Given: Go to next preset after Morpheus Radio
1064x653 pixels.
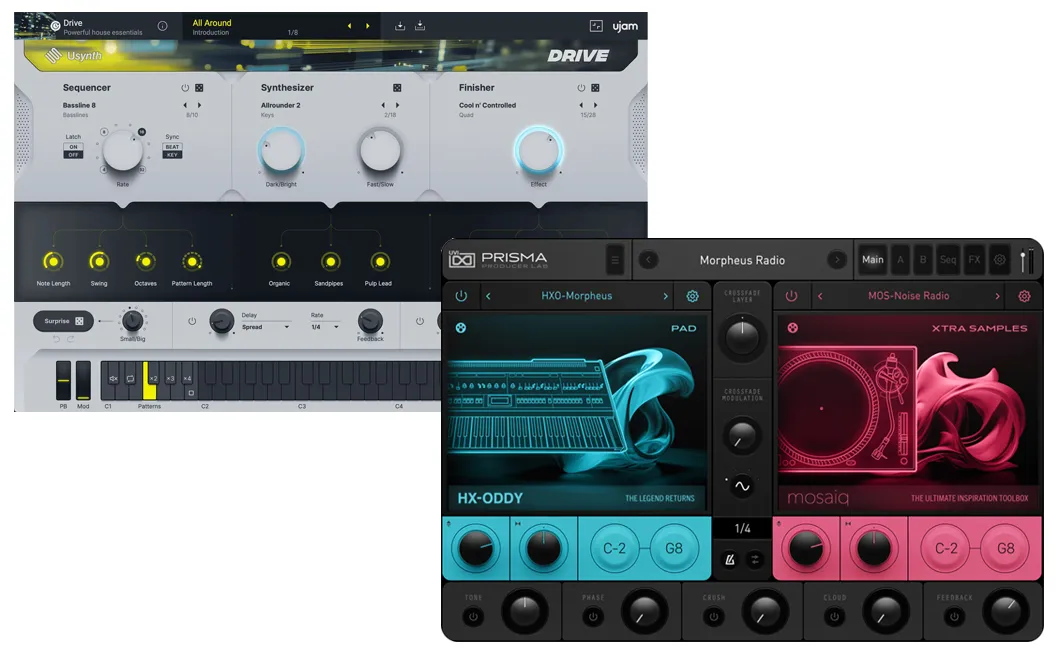Looking at the screenshot, I should 836,260.
